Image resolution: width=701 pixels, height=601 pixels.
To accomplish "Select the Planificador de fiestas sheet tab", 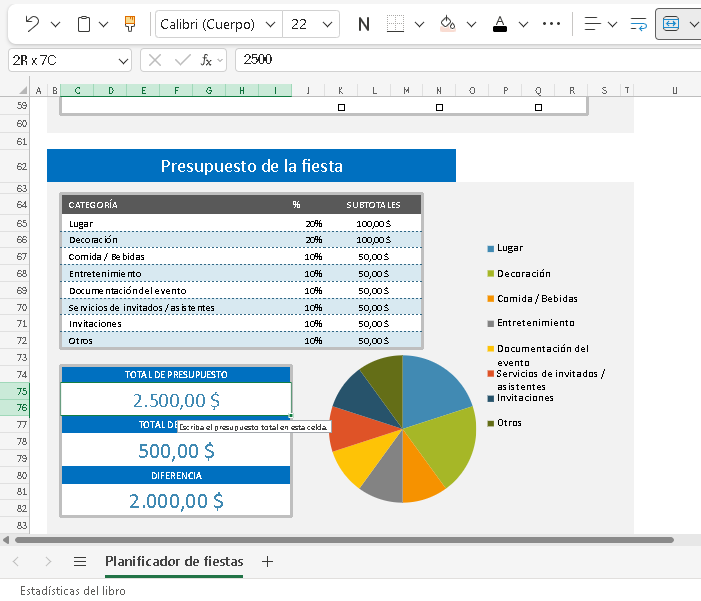I will tap(173, 561).
